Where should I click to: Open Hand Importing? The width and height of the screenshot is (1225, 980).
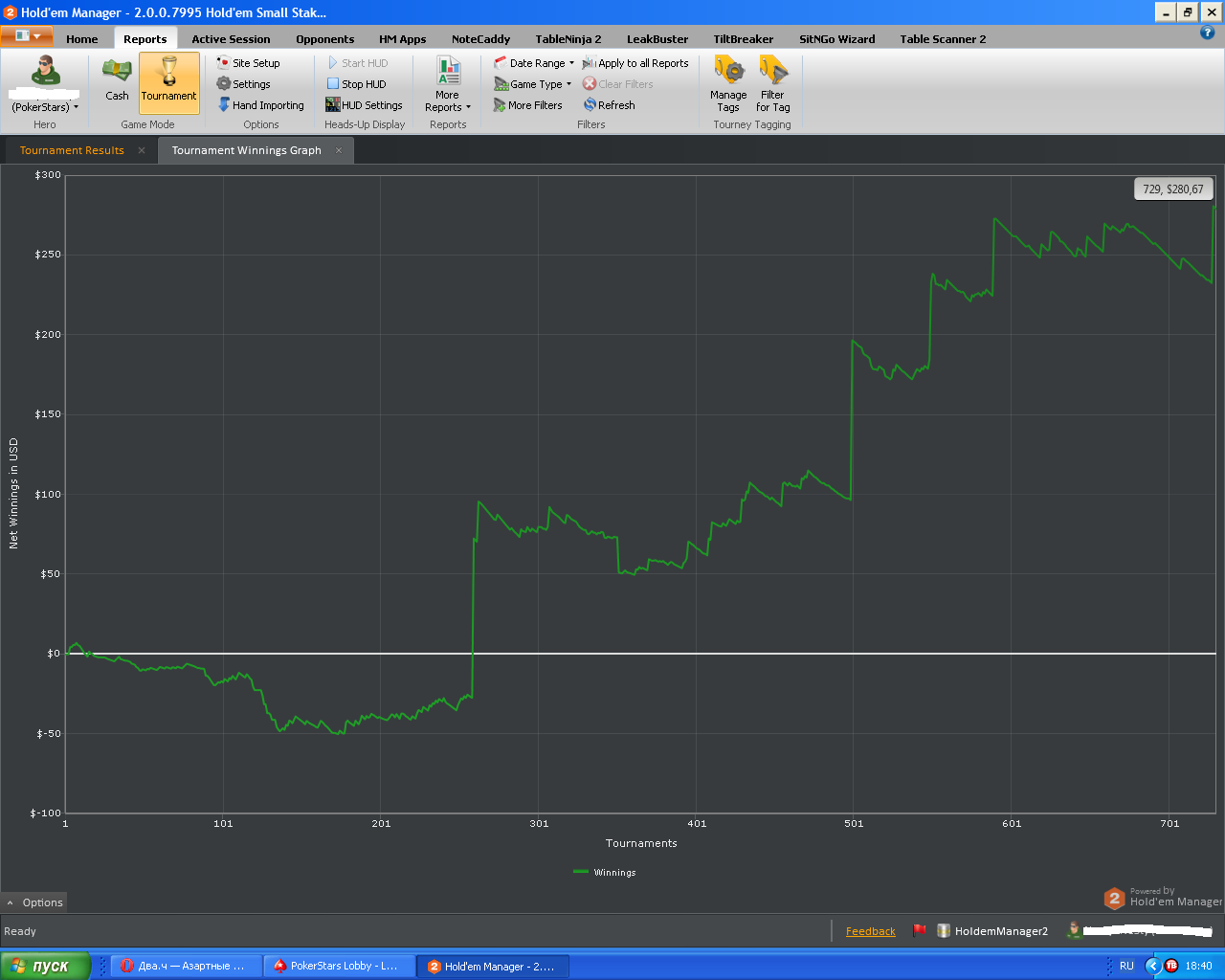[x=260, y=105]
